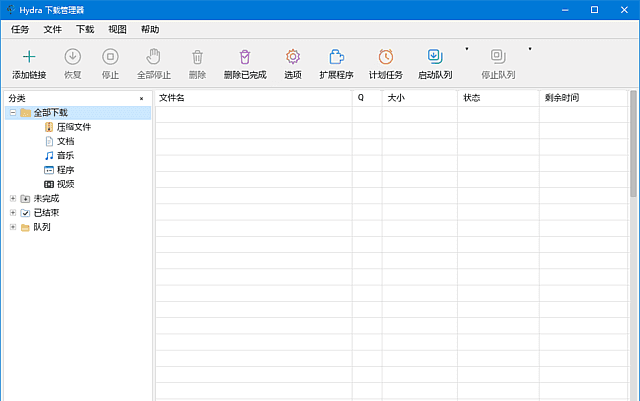Open the 视图 menu
The image size is (640, 401).
(118, 29)
